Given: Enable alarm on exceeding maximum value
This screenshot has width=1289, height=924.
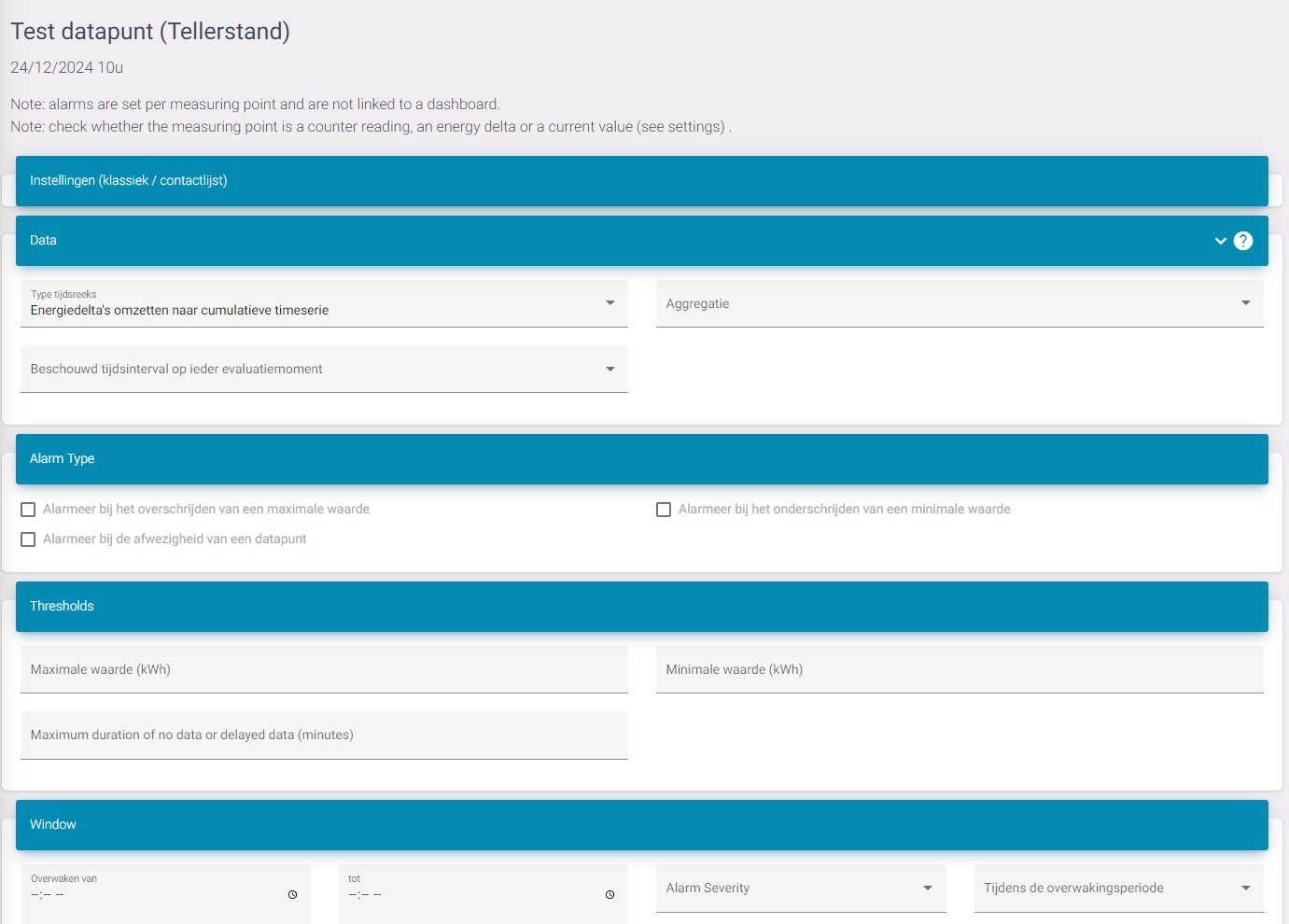Looking at the screenshot, I should pos(28,510).
